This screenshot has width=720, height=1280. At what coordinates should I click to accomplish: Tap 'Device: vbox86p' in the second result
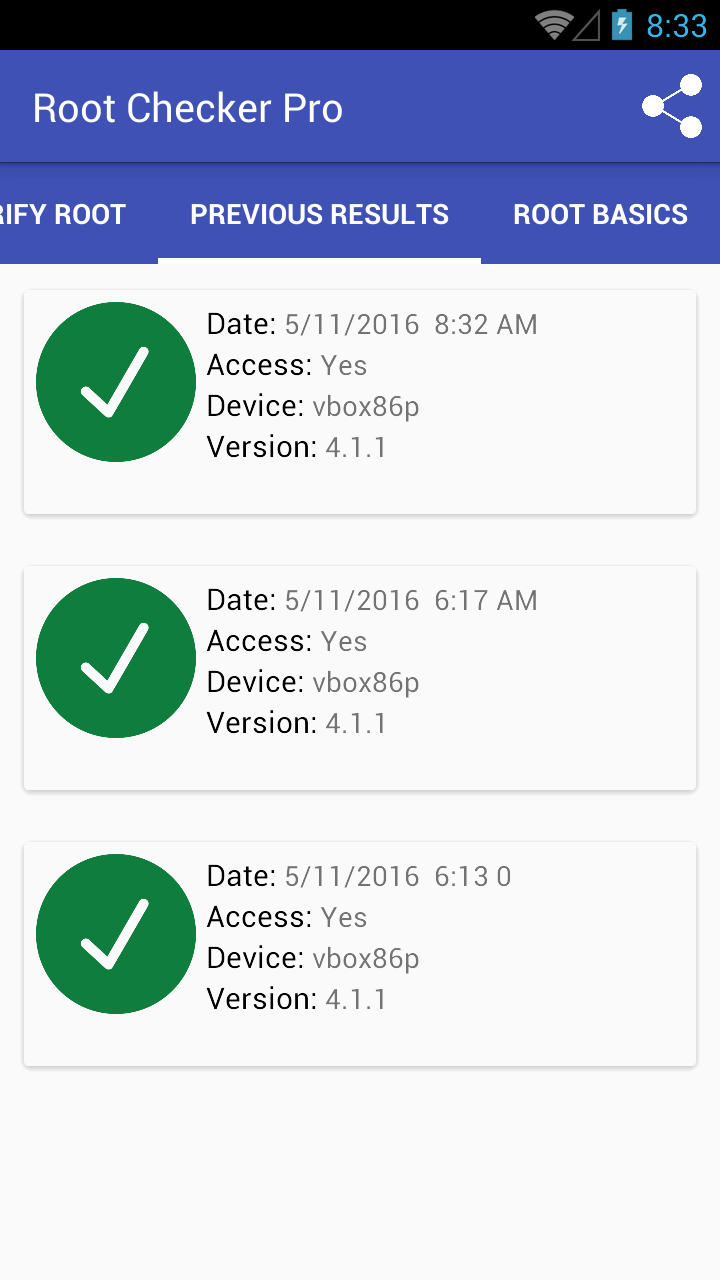click(313, 682)
